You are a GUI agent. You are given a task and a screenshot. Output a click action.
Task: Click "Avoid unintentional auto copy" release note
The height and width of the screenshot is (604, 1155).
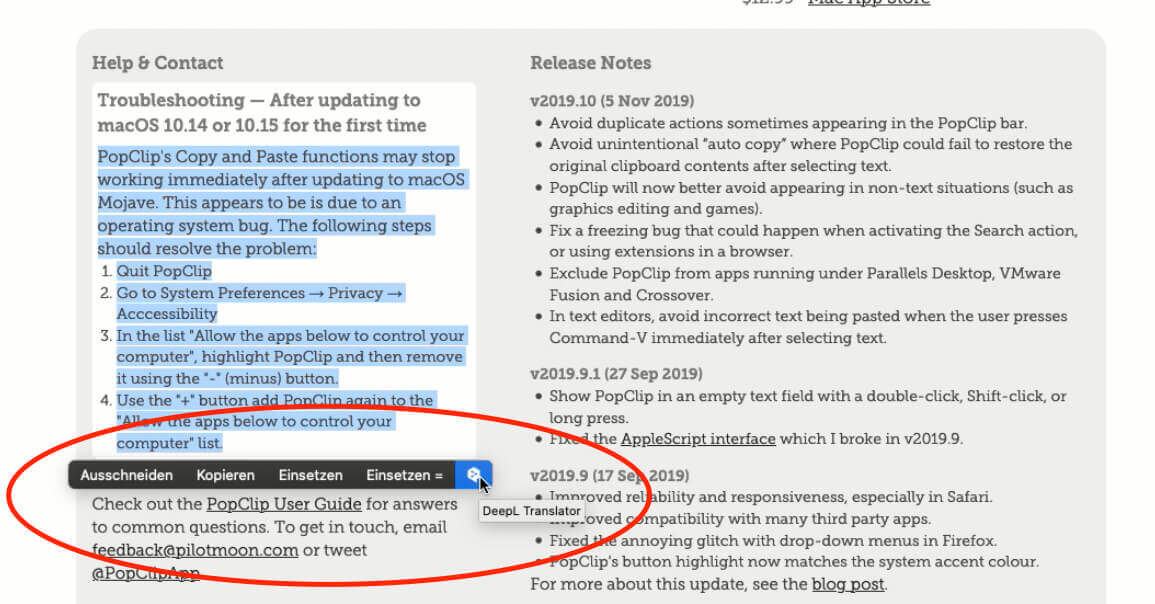click(x=810, y=155)
